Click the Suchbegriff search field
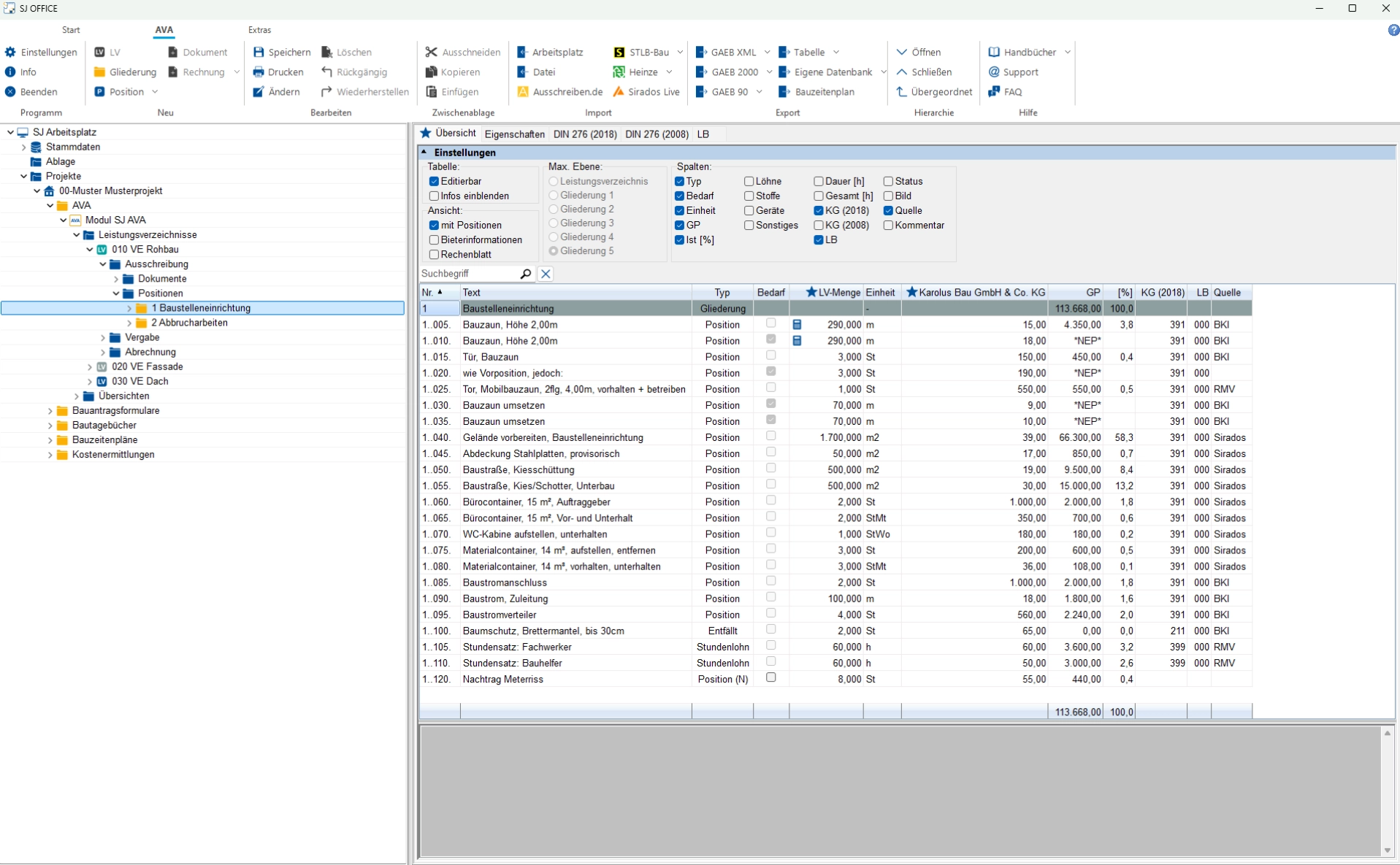The height and width of the screenshot is (865, 1400). [x=467, y=274]
